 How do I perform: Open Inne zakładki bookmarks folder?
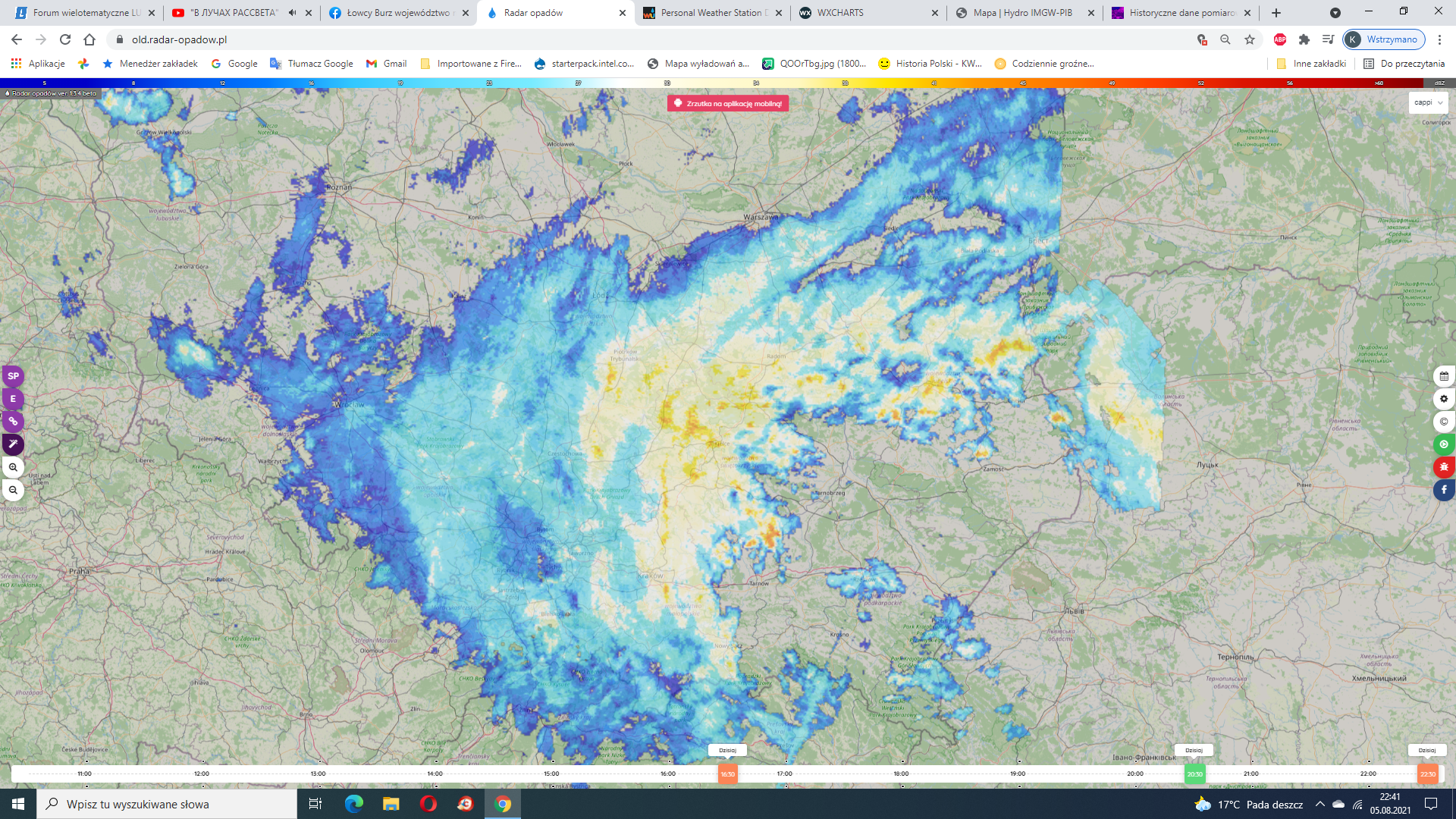(x=1312, y=64)
